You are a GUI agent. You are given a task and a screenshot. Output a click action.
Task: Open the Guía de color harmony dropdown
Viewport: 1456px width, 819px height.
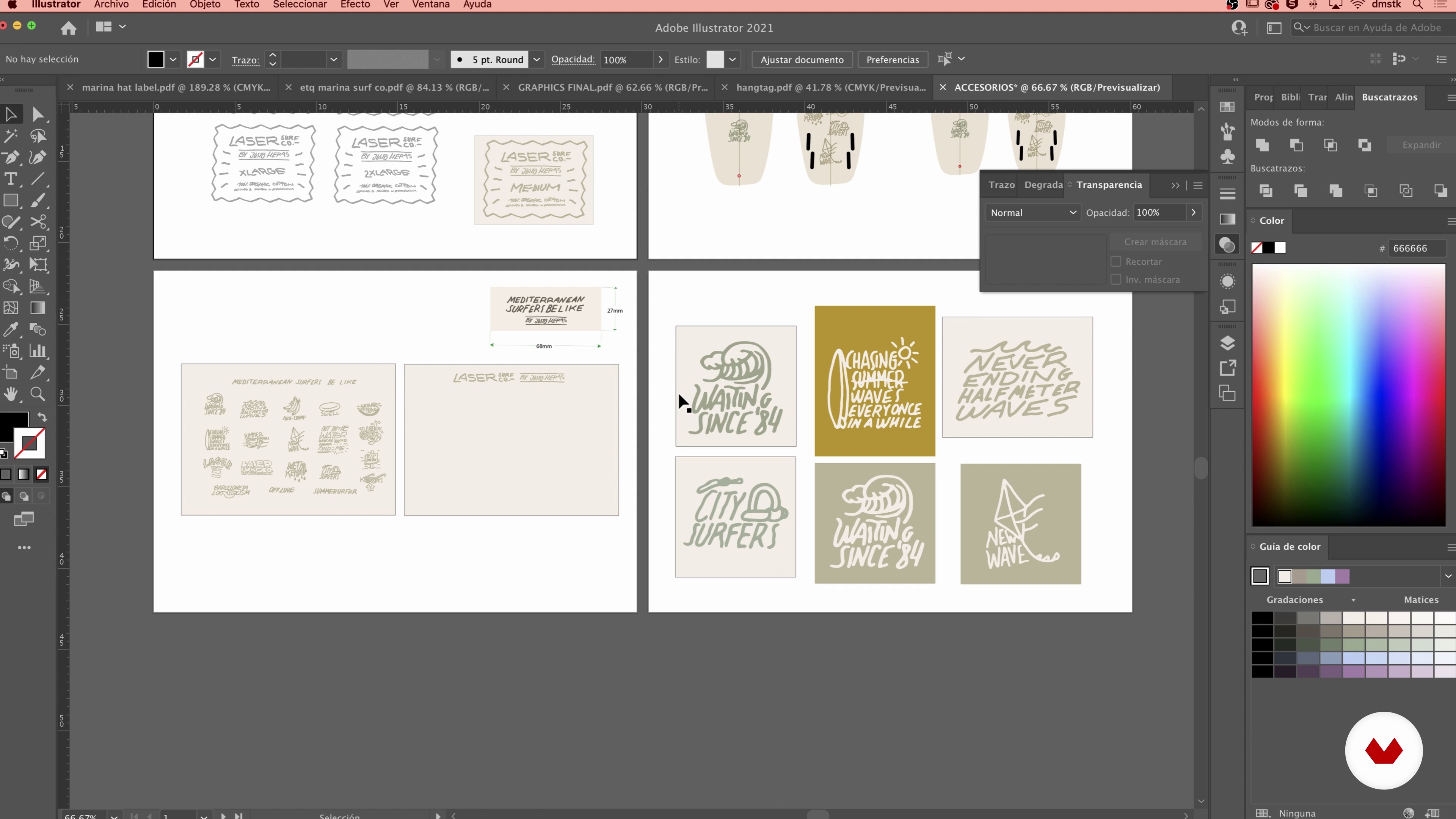tap(1448, 576)
